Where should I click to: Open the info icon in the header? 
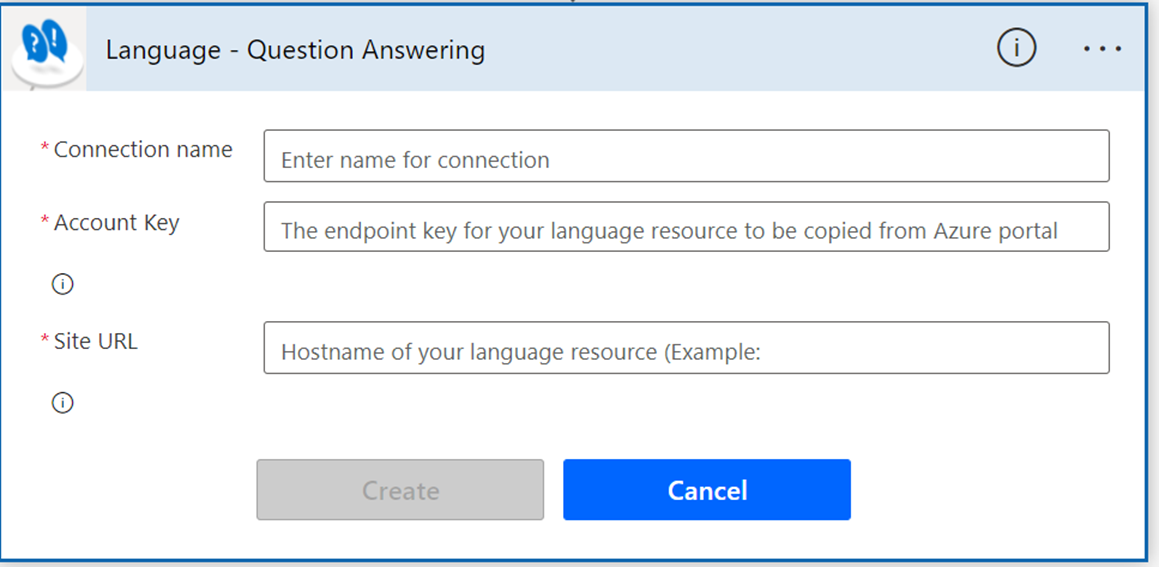[1016, 48]
